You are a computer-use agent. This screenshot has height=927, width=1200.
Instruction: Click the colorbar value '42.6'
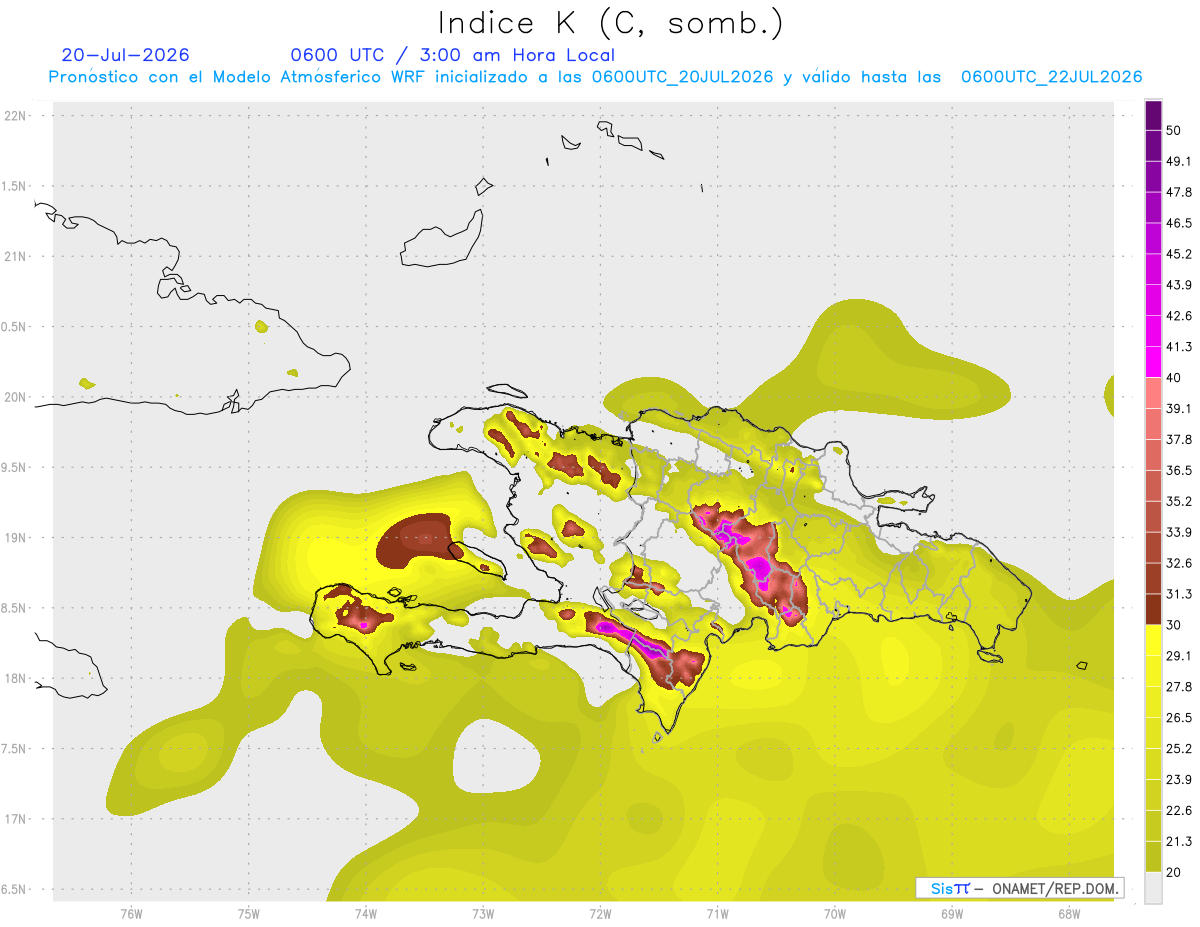[x=1179, y=316]
